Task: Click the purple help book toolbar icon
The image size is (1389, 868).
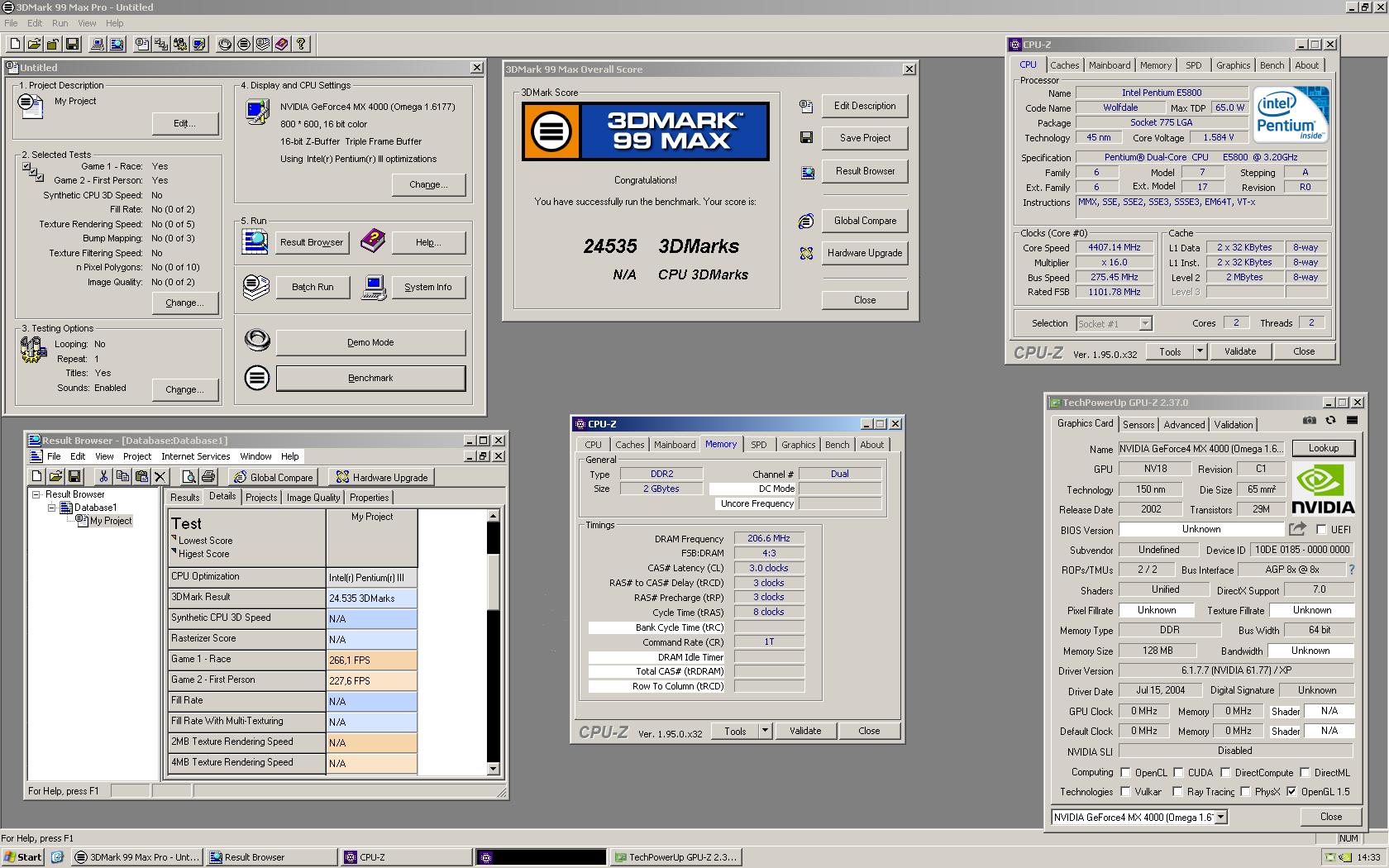Action: 282,44
